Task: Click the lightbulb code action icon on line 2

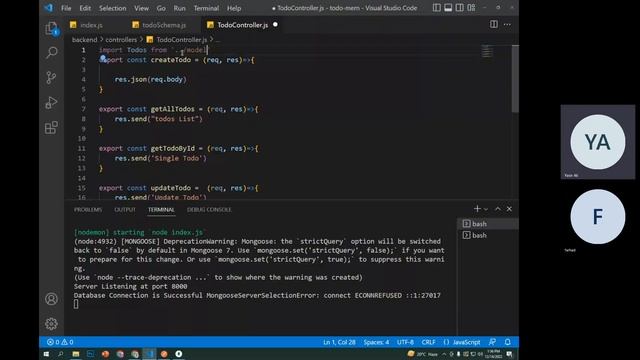Action: [103, 59]
